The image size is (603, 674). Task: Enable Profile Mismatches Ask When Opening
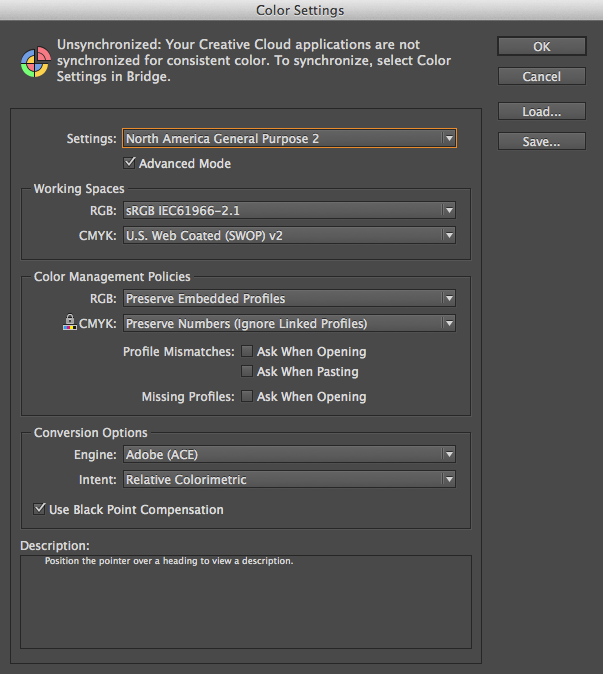(x=247, y=351)
